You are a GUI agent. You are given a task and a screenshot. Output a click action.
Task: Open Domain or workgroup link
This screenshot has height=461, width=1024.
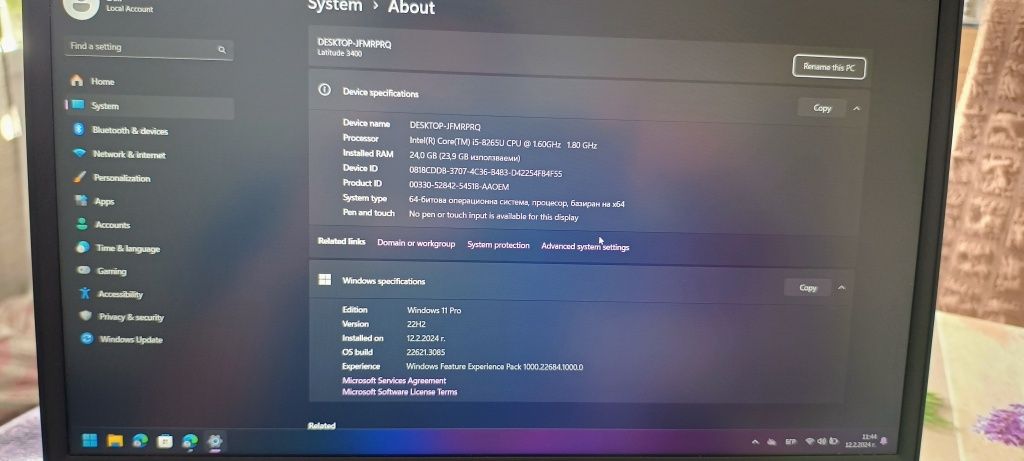pyautogui.click(x=416, y=243)
